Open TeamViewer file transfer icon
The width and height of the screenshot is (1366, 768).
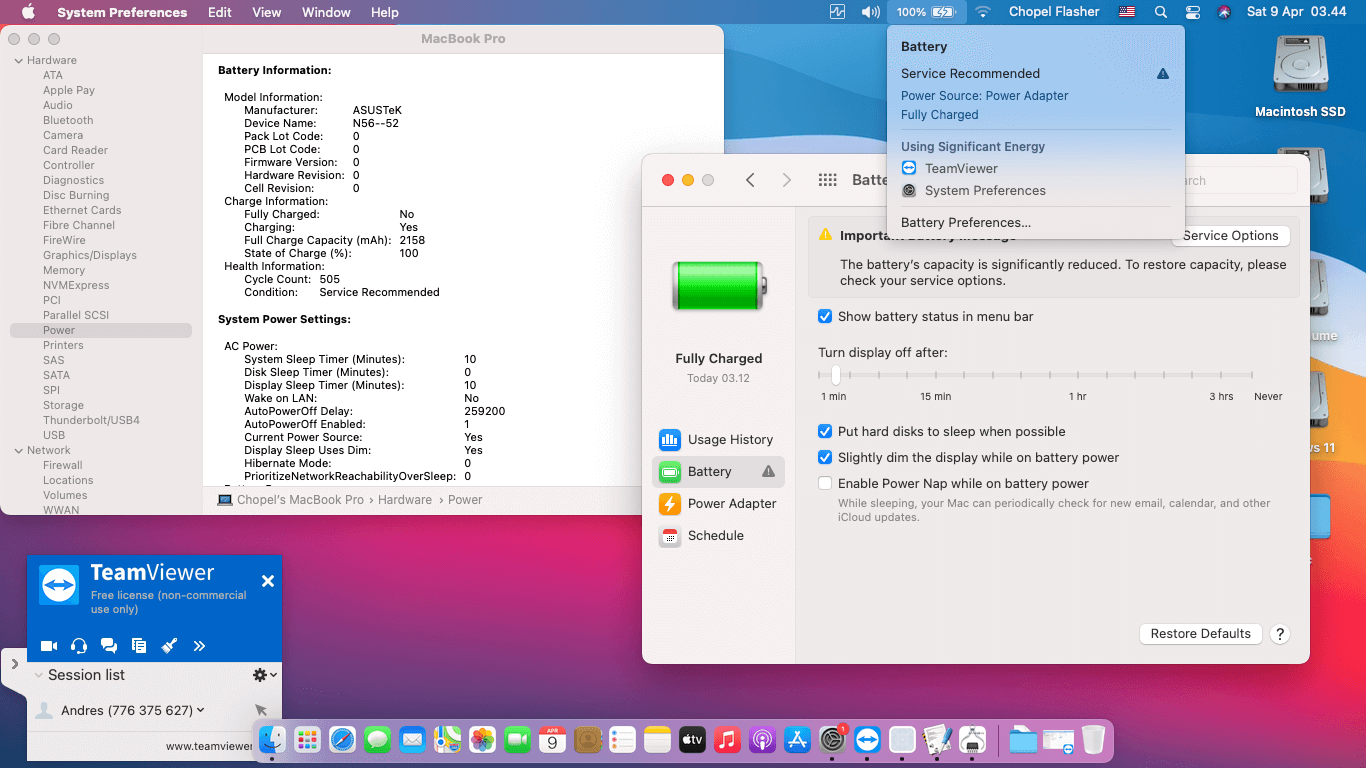[x=138, y=646]
